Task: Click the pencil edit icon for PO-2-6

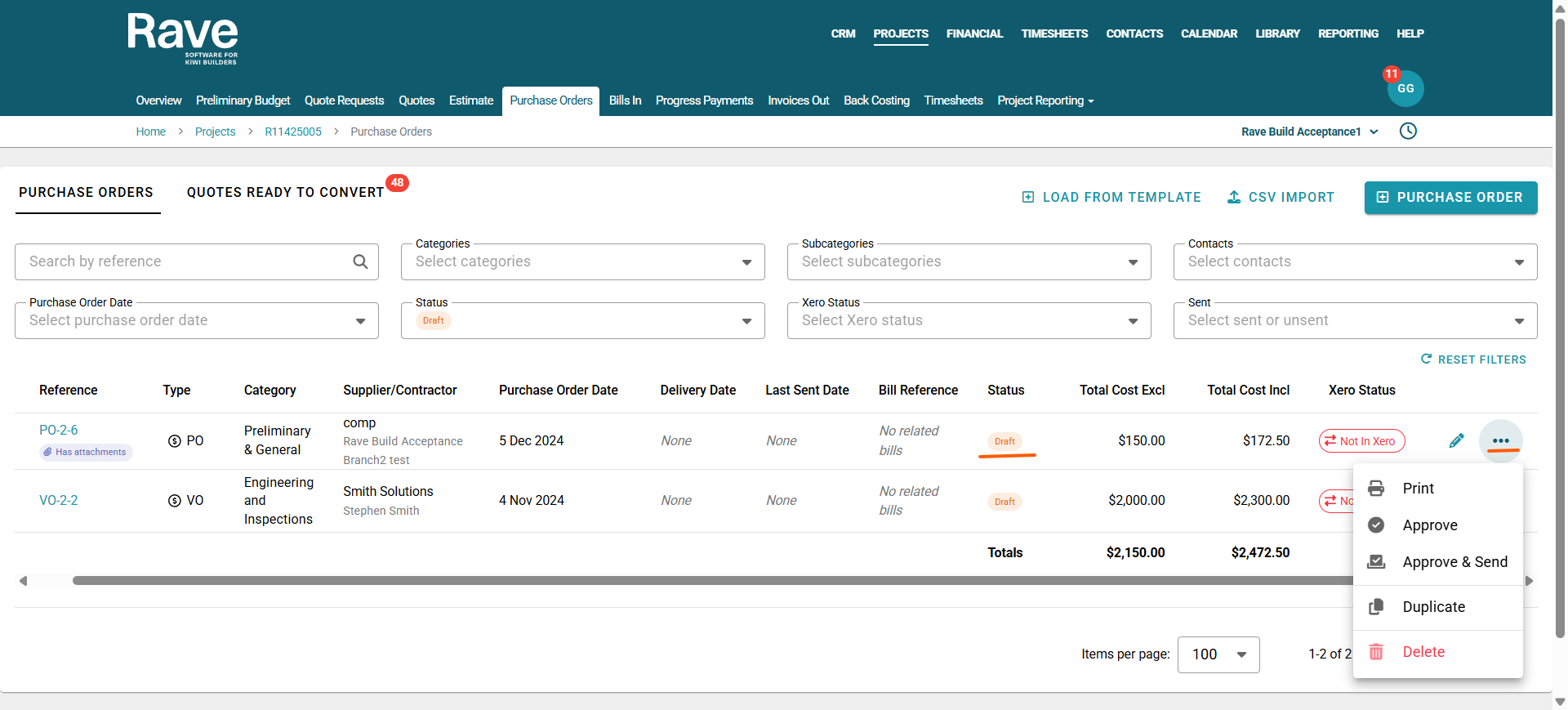Action: tap(1456, 441)
